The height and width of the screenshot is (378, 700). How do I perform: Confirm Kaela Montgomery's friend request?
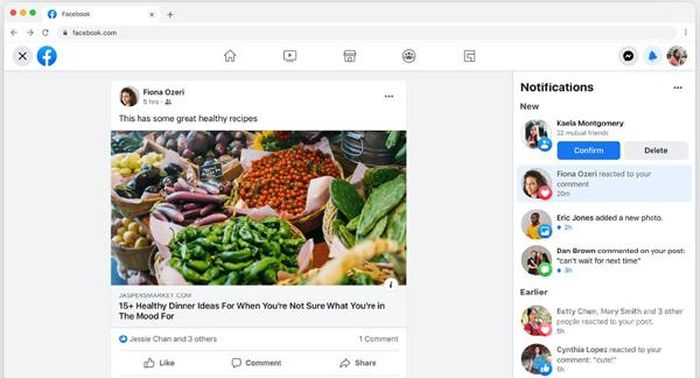[588, 150]
